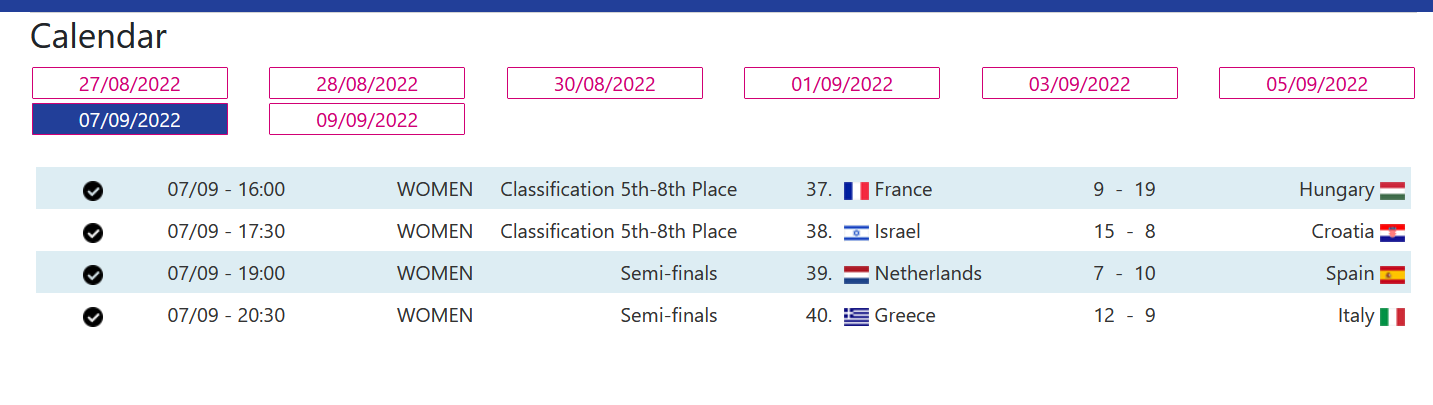Viewport: 1433px width, 405px height.
Task: Open the 05/09/2022 match day
Action: (x=1316, y=83)
